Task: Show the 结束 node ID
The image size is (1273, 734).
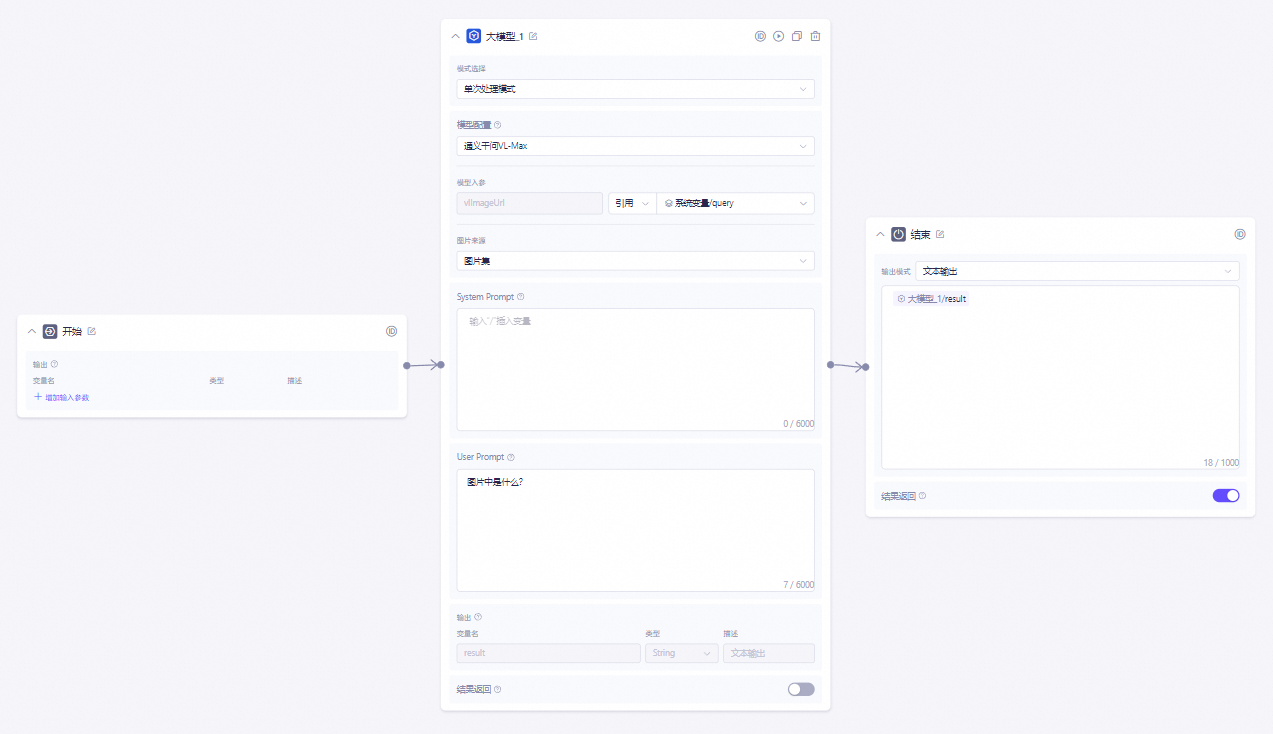Action: point(1240,234)
